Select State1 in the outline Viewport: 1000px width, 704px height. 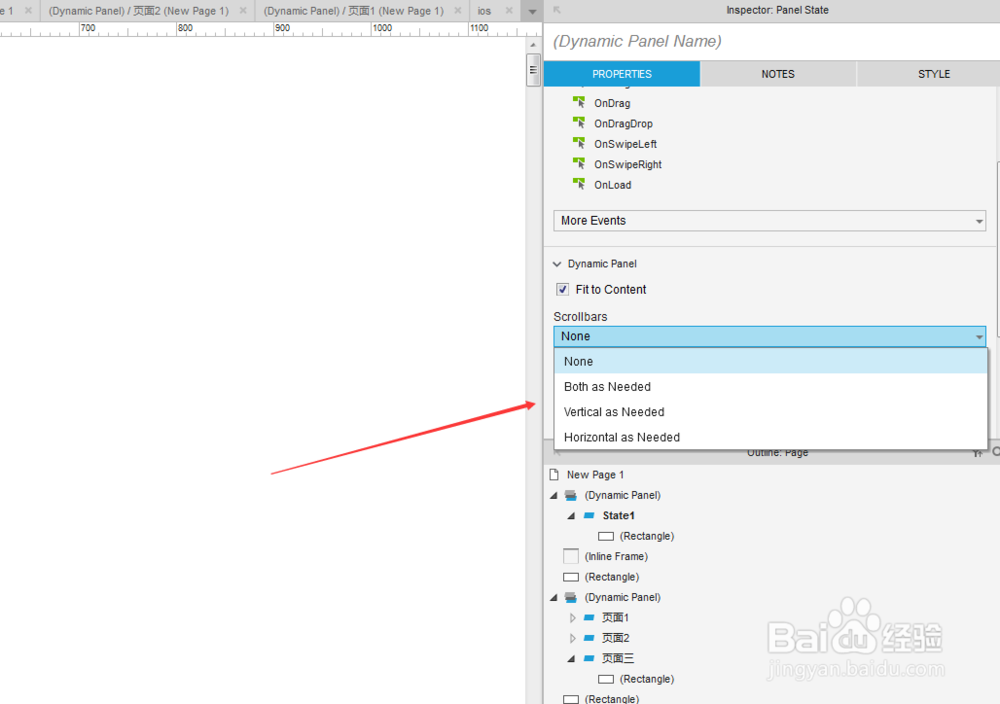[619, 516]
